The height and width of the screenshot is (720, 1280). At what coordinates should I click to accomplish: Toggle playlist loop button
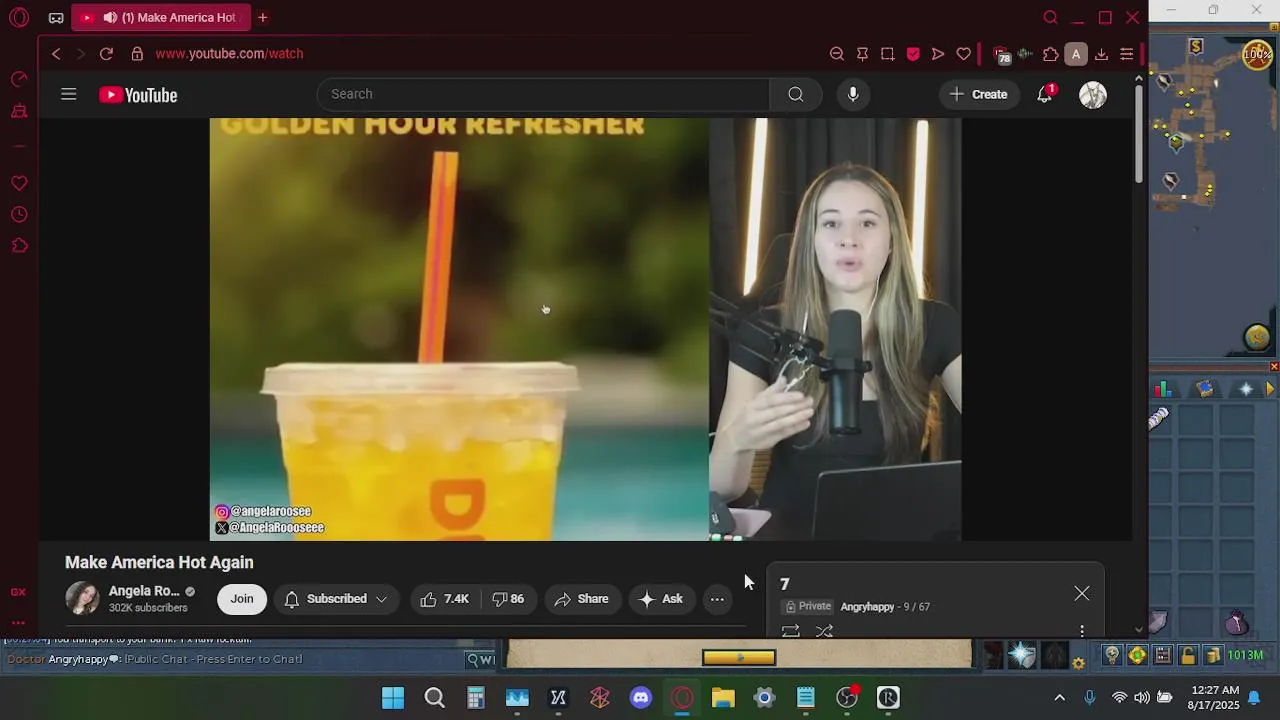790,631
